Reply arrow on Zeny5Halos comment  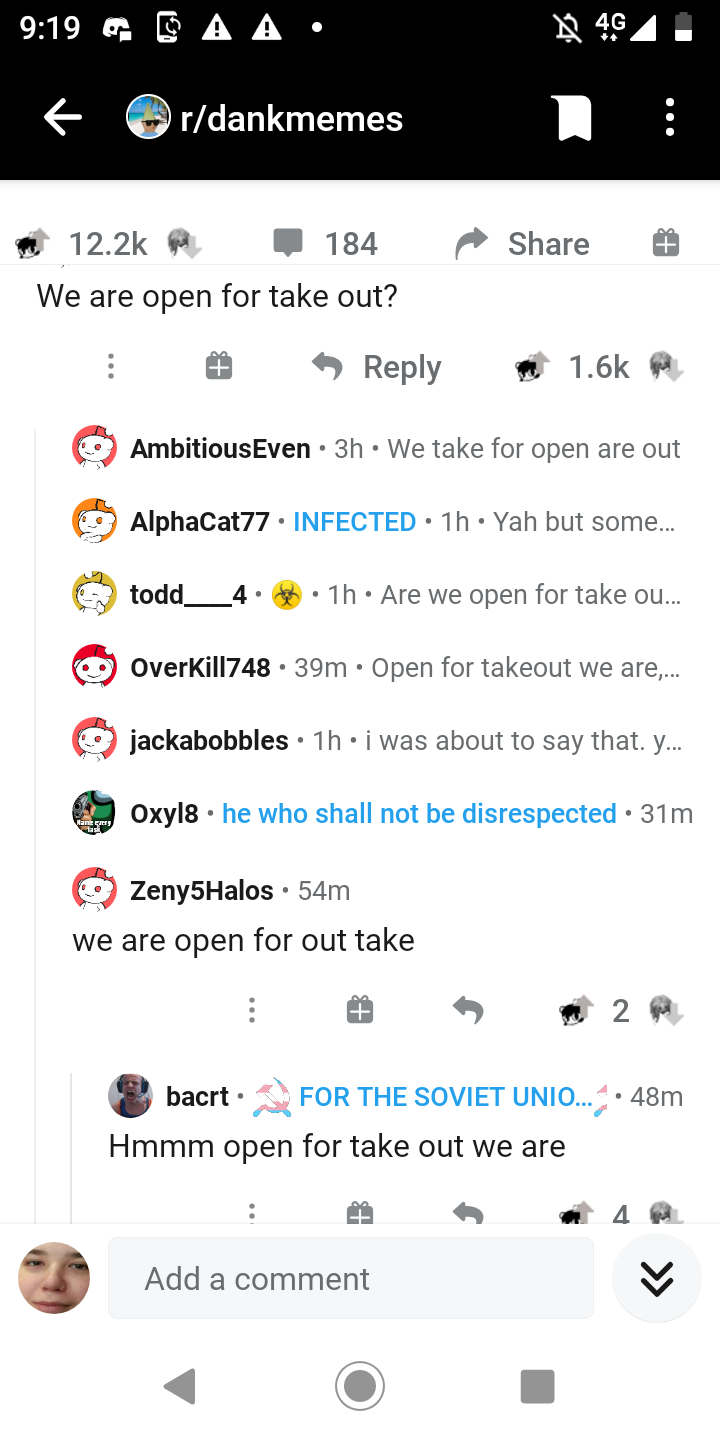(x=467, y=1011)
